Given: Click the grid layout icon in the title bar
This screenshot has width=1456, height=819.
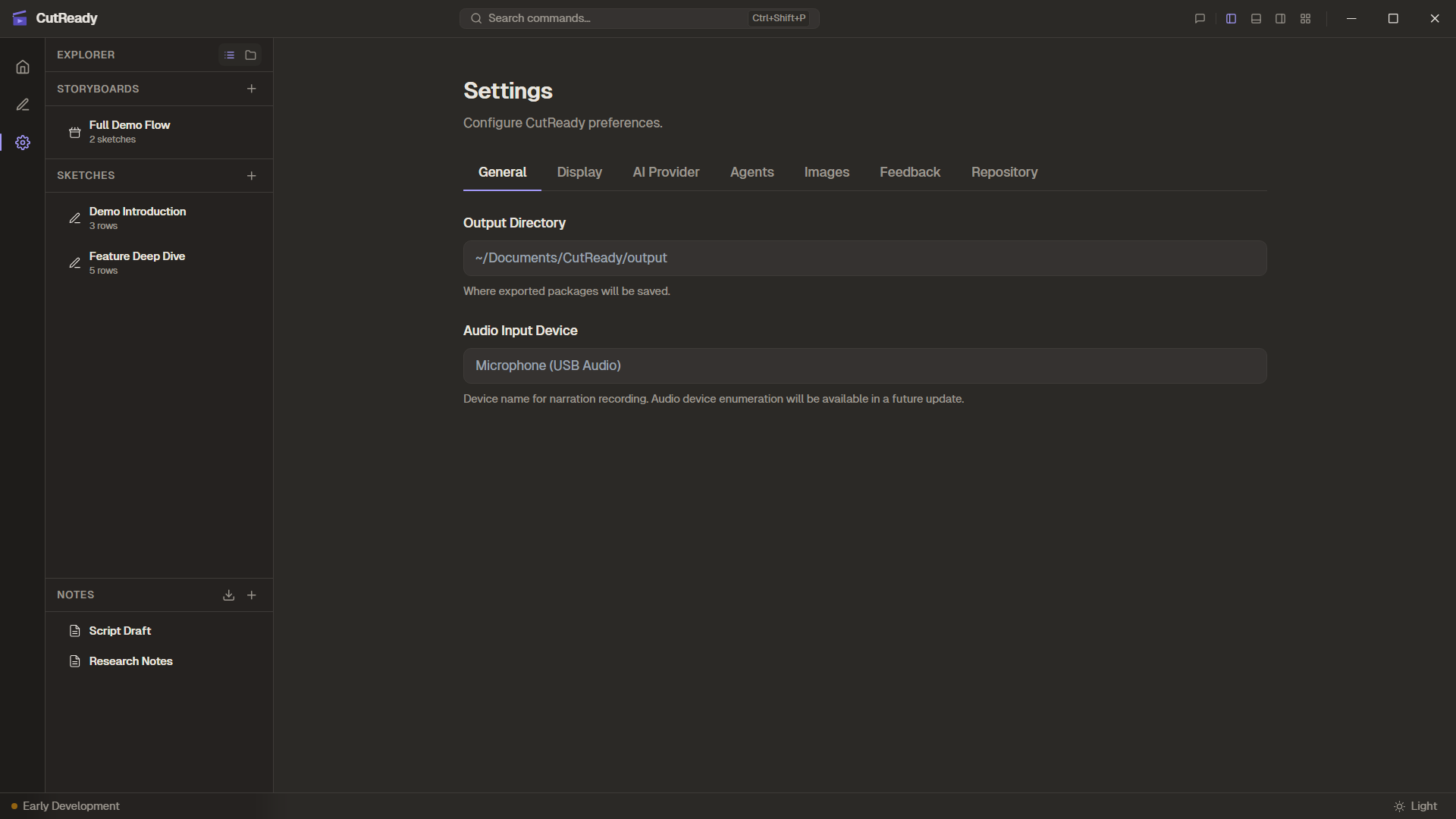Looking at the screenshot, I should tap(1306, 18).
